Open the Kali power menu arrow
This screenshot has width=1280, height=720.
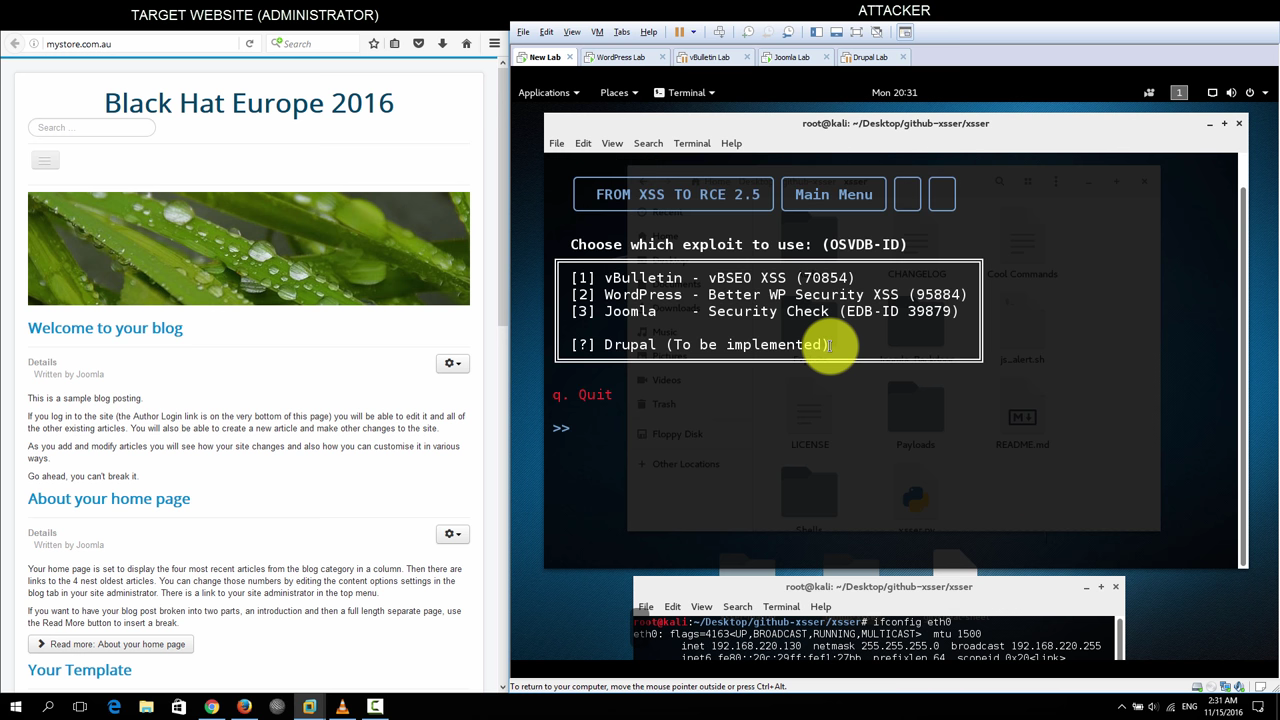[1263, 92]
